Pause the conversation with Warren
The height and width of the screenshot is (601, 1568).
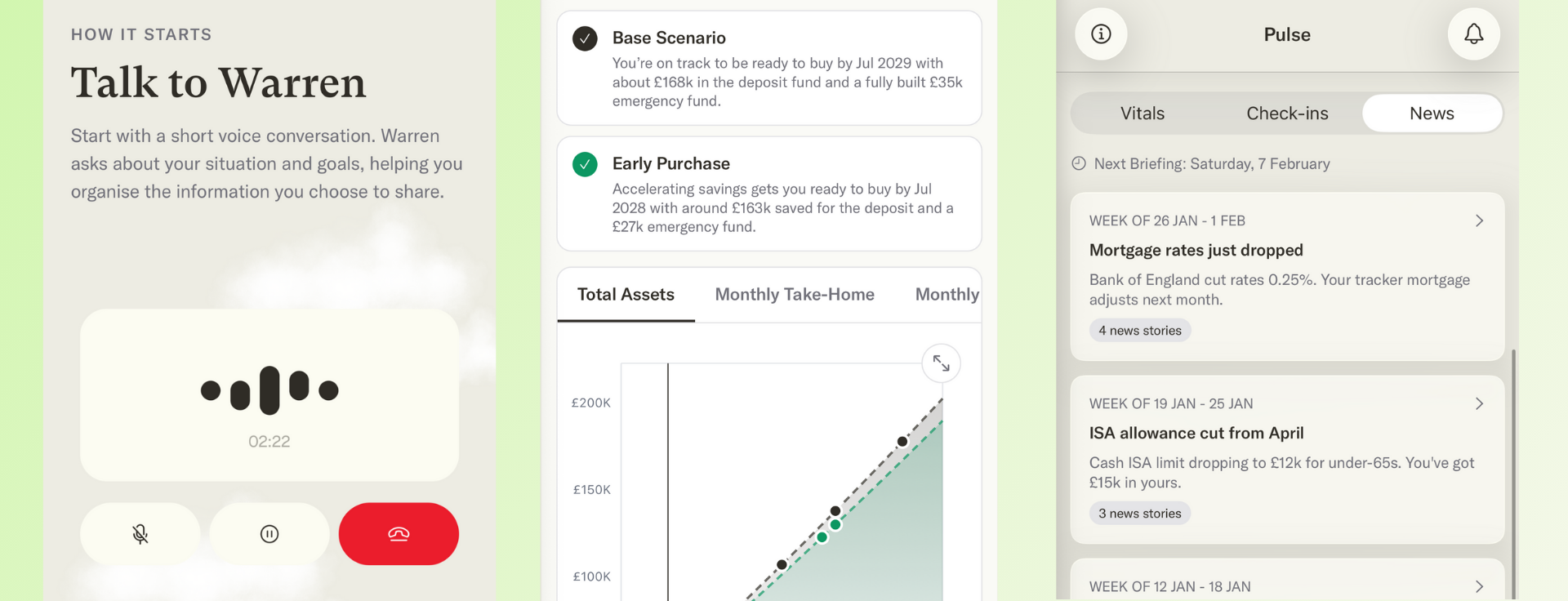[269, 534]
